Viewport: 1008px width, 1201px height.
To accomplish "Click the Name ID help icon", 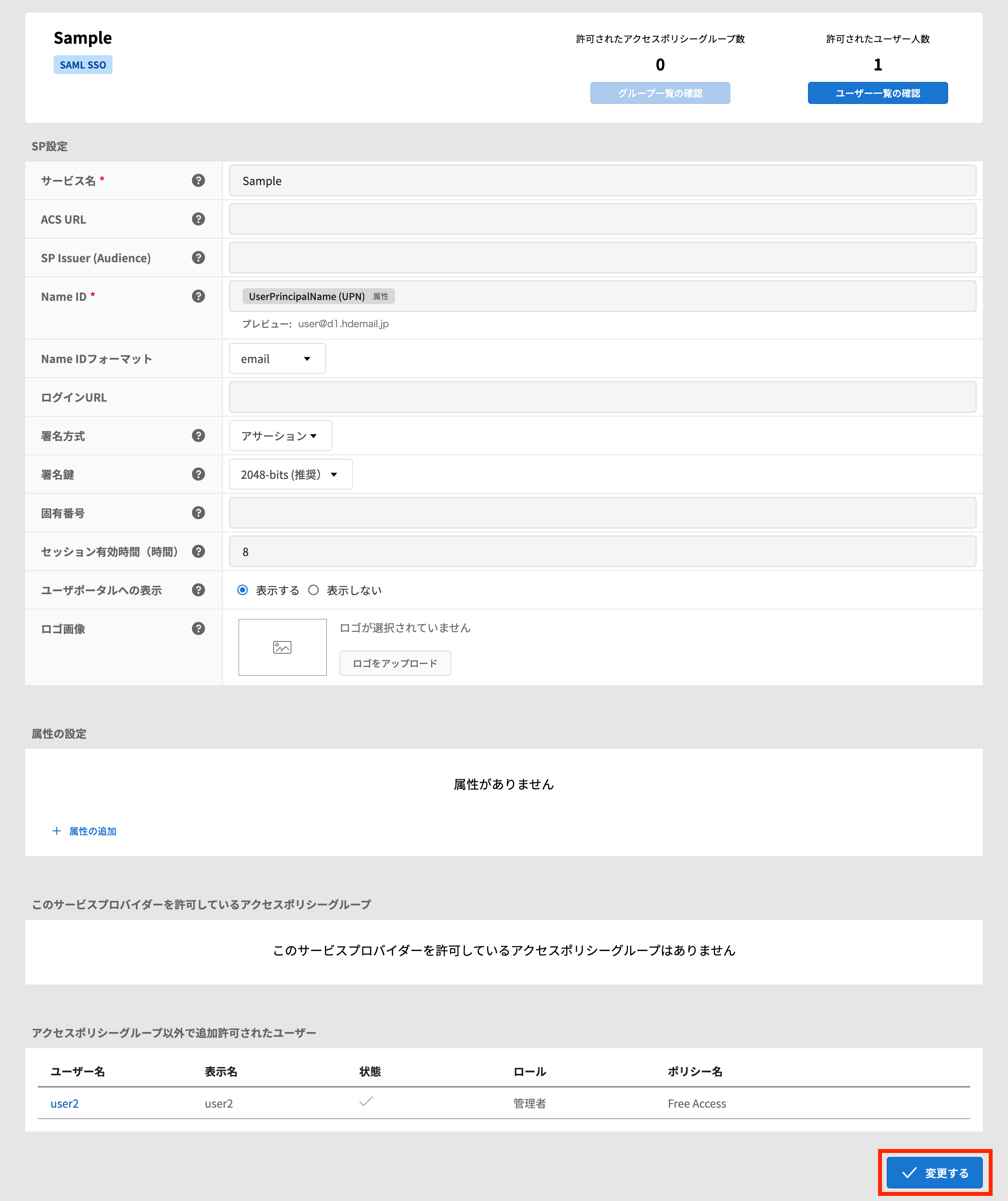I will pyautogui.click(x=198, y=296).
